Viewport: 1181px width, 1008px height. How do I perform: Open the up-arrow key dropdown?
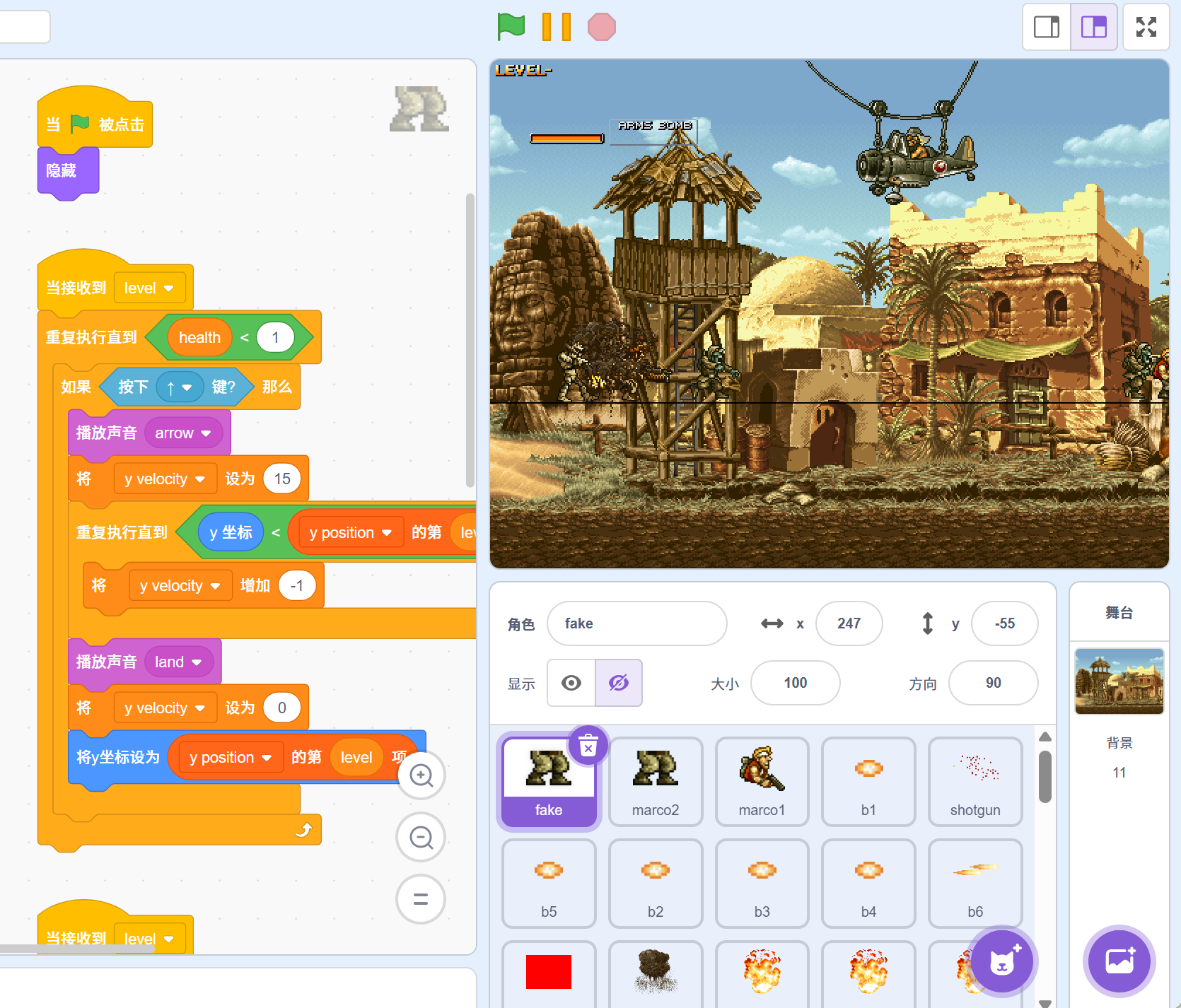(187, 387)
